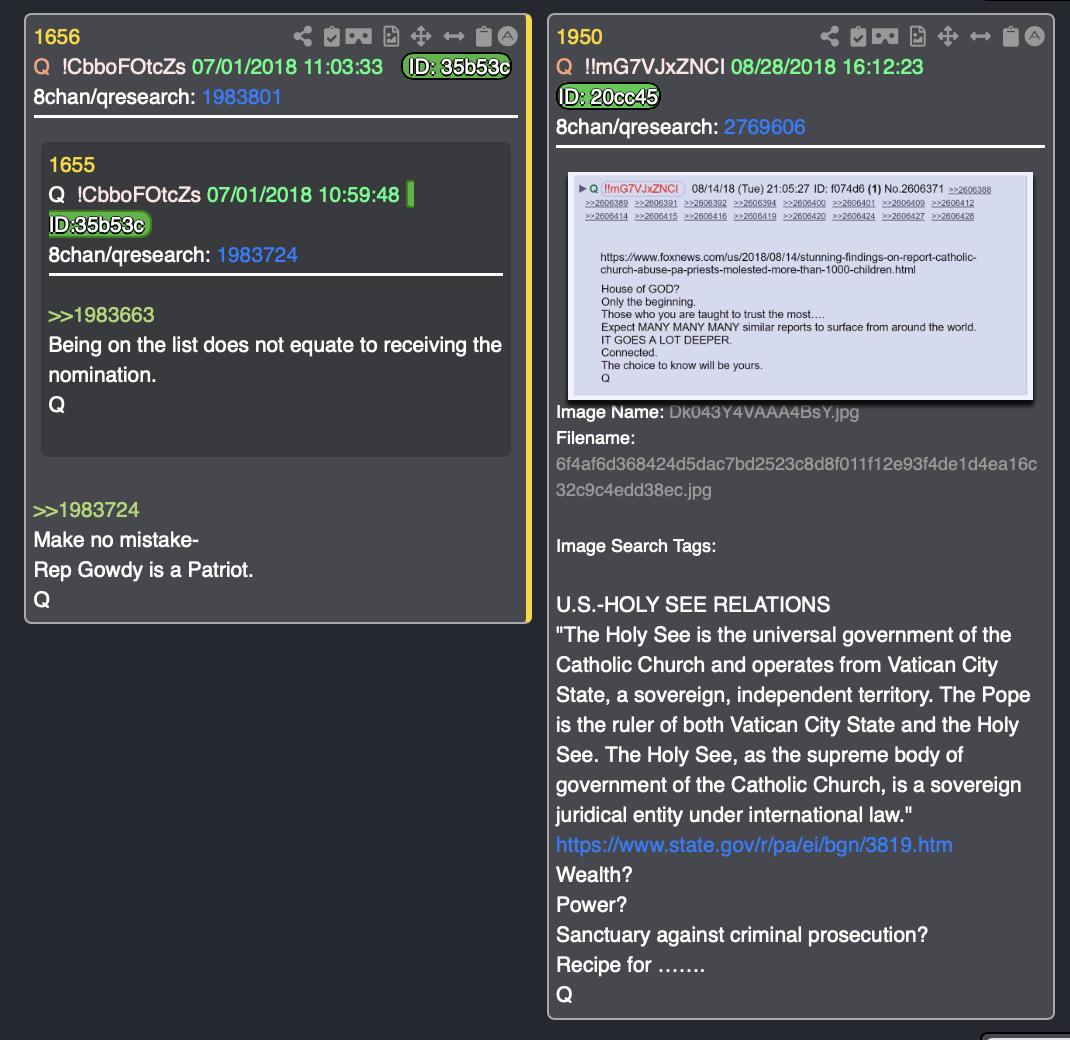
Task: Click the four-way move arrows icon on post 1950
Action: pyautogui.click(x=948, y=36)
